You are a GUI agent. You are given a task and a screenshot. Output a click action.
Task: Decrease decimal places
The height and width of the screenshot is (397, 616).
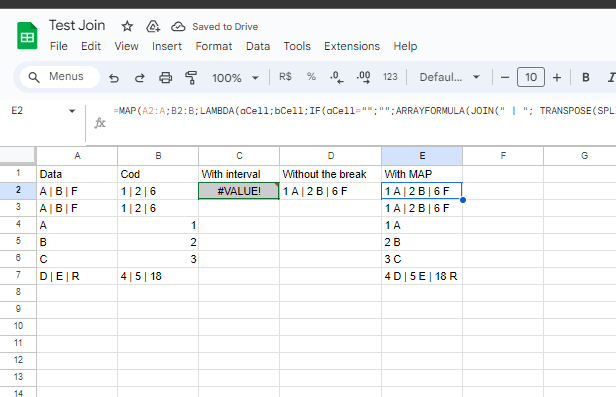point(337,77)
